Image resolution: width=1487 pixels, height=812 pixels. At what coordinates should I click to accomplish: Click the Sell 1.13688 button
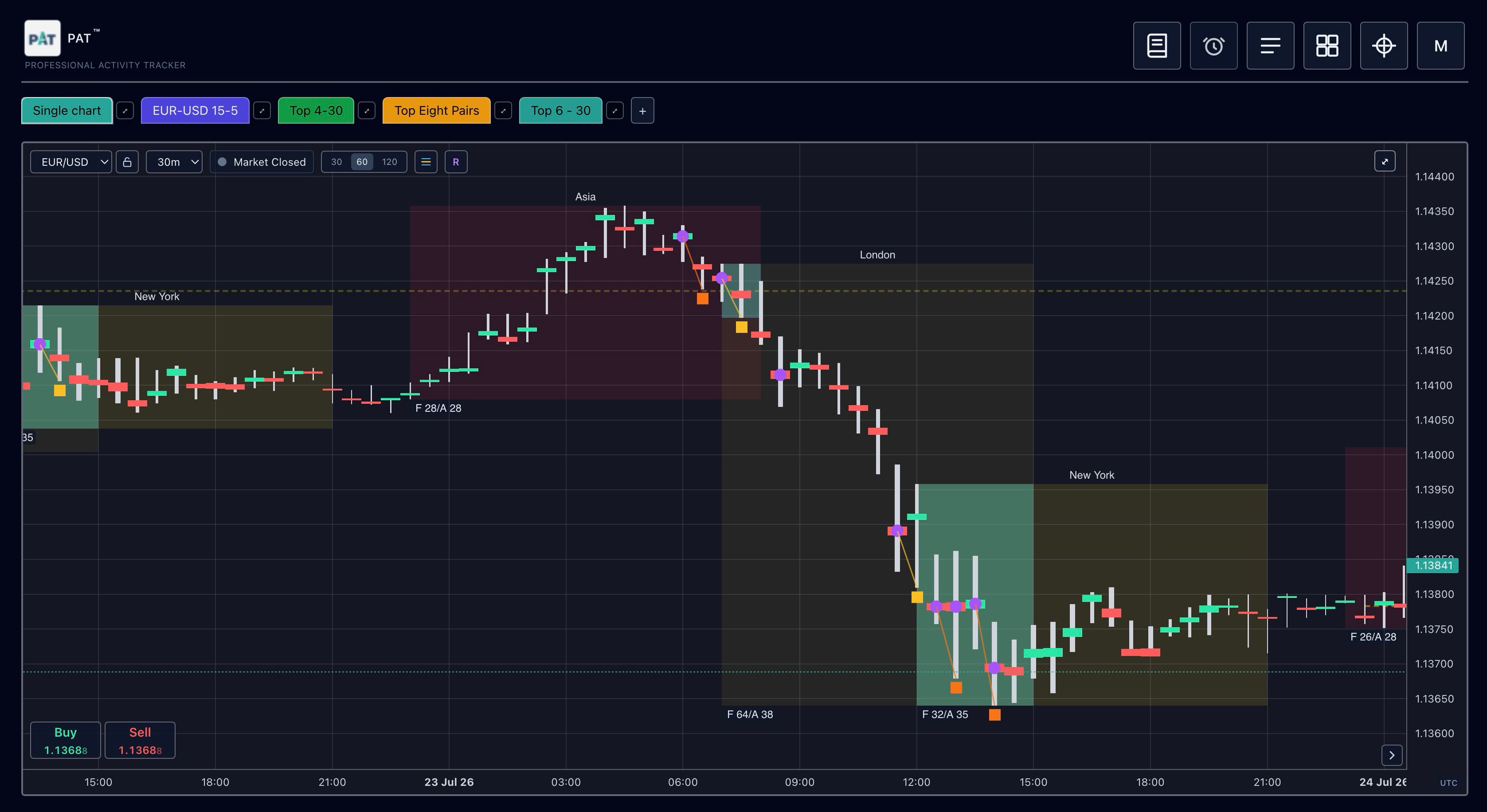point(140,741)
